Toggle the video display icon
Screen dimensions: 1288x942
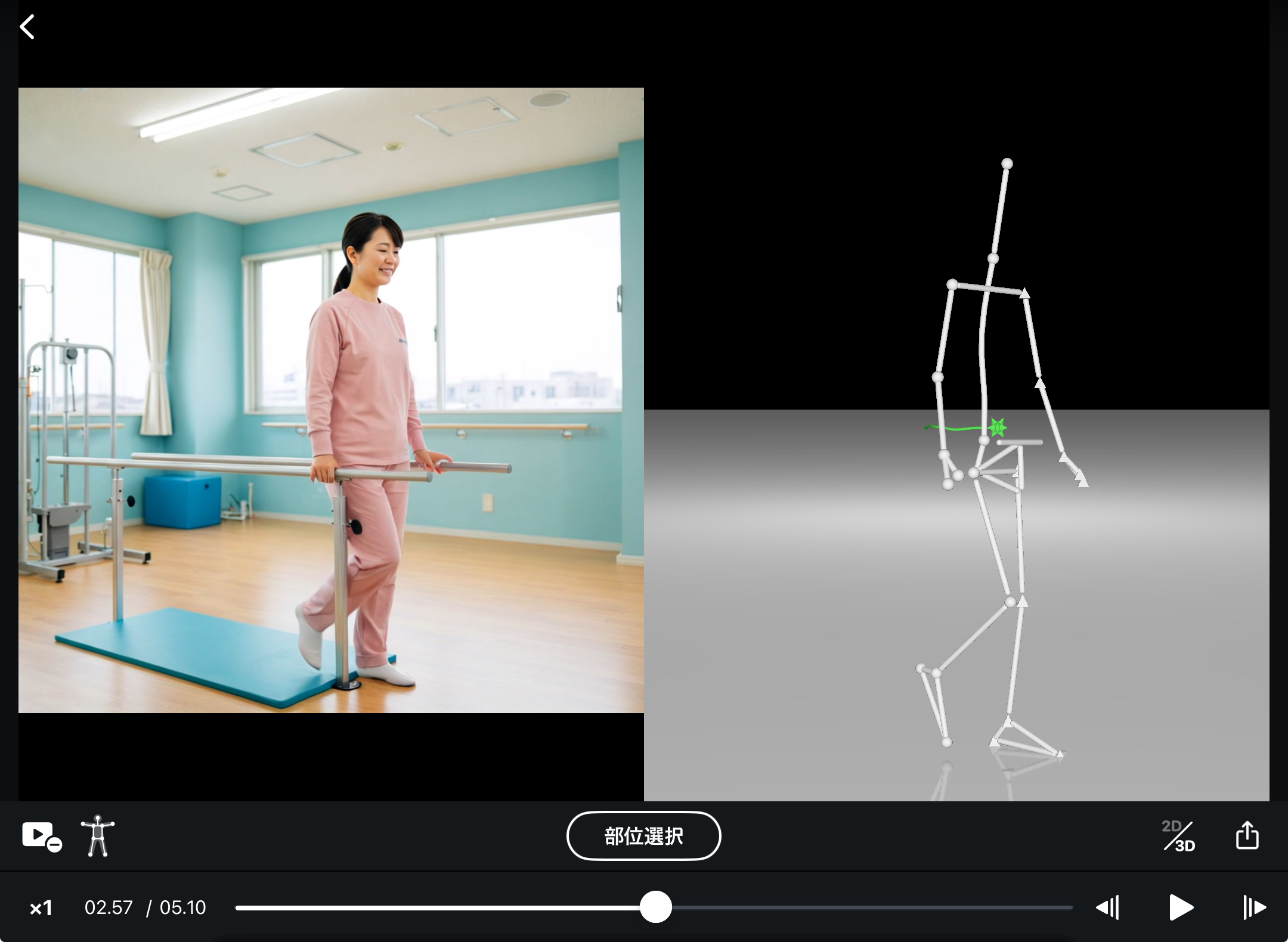click(42, 836)
